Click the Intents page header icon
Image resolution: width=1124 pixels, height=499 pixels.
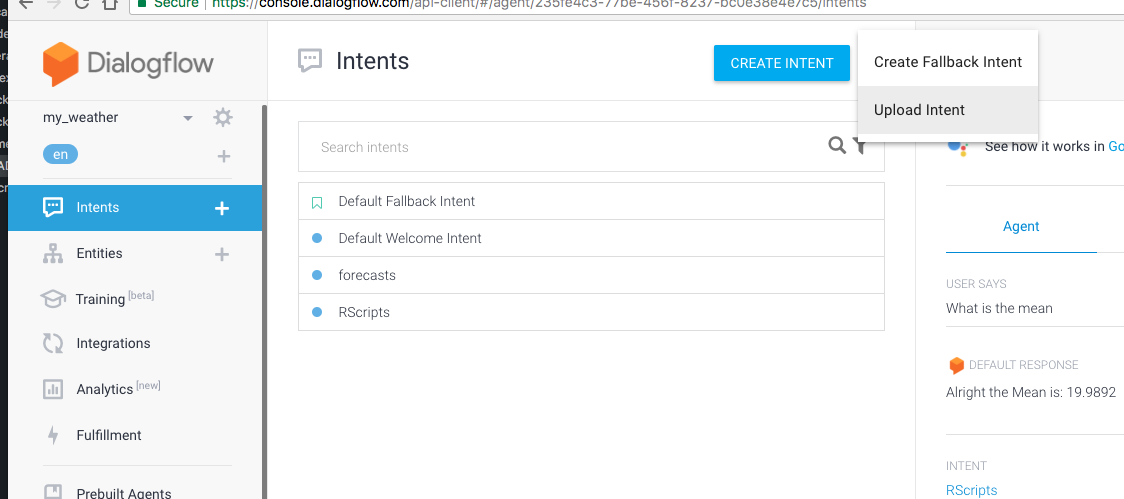point(310,61)
